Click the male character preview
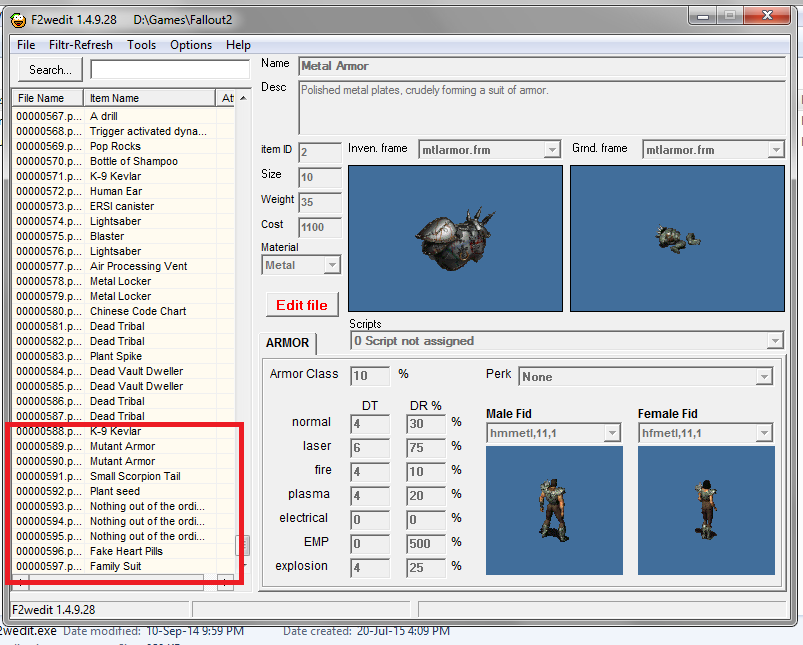 pyautogui.click(x=554, y=510)
